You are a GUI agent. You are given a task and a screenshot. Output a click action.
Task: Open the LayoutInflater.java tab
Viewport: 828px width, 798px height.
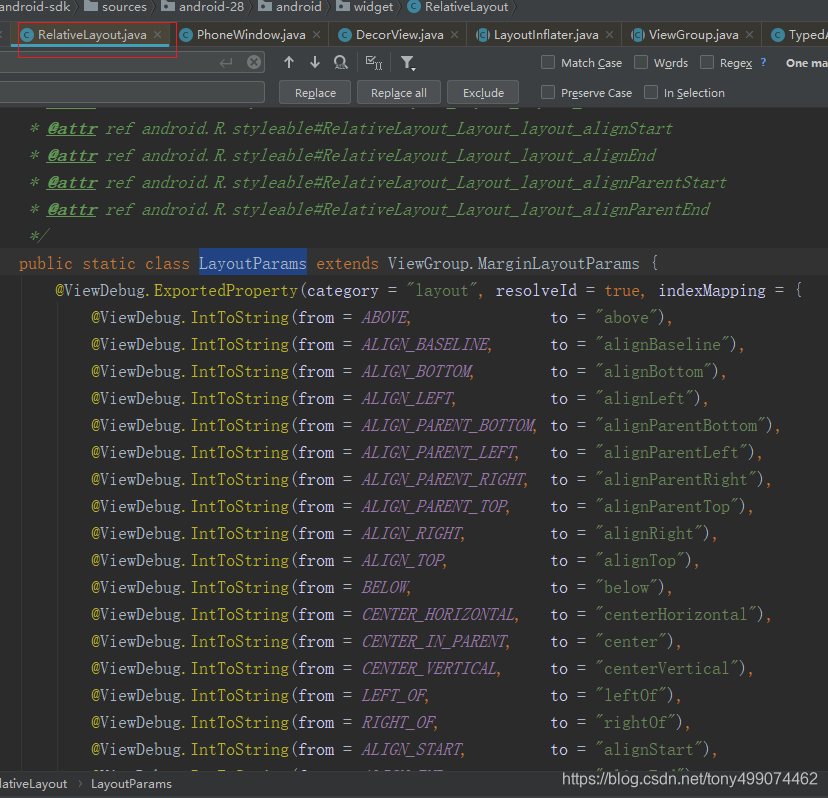point(546,35)
